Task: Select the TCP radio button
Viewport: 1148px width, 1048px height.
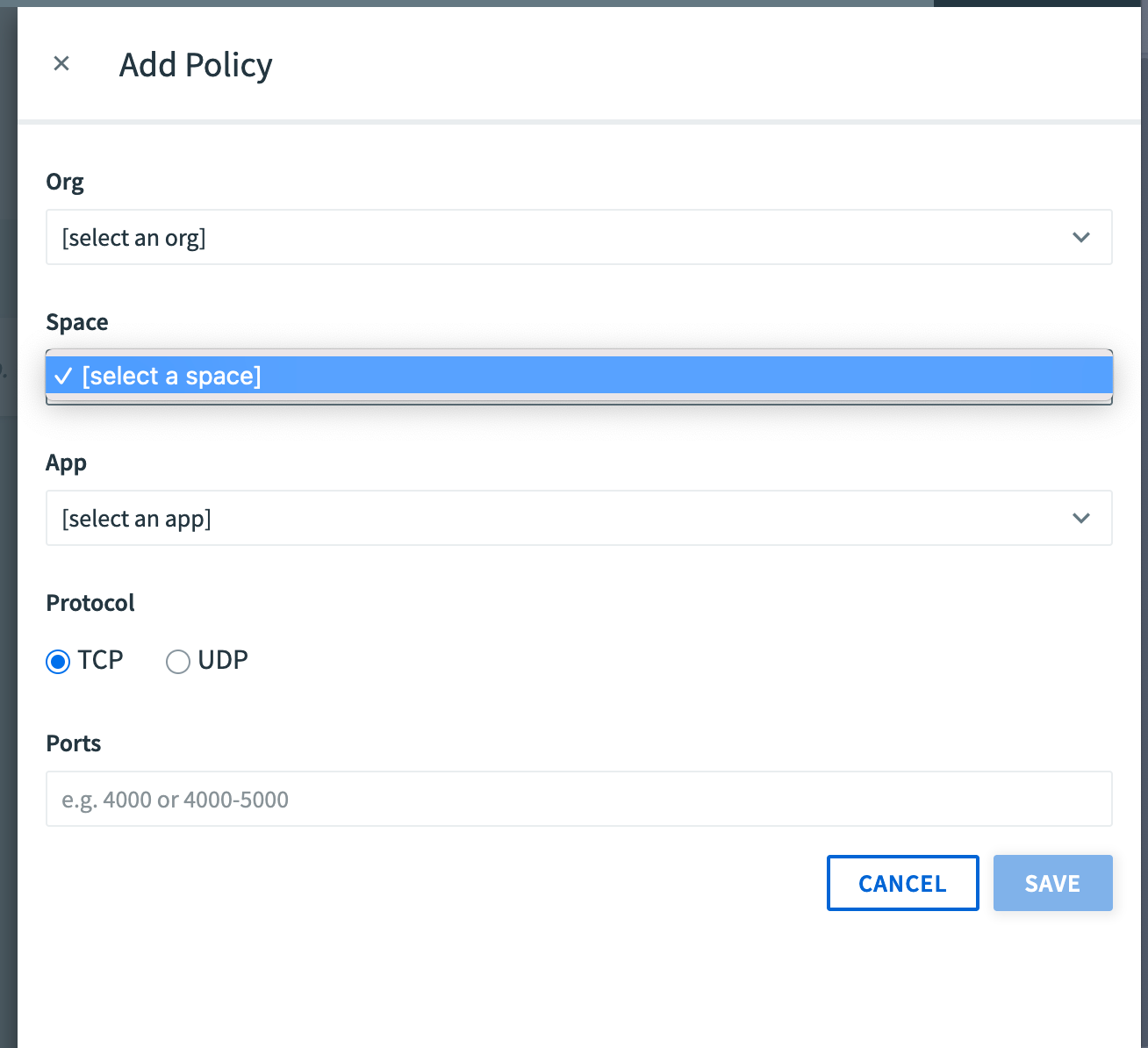Action: pyautogui.click(x=58, y=661)
